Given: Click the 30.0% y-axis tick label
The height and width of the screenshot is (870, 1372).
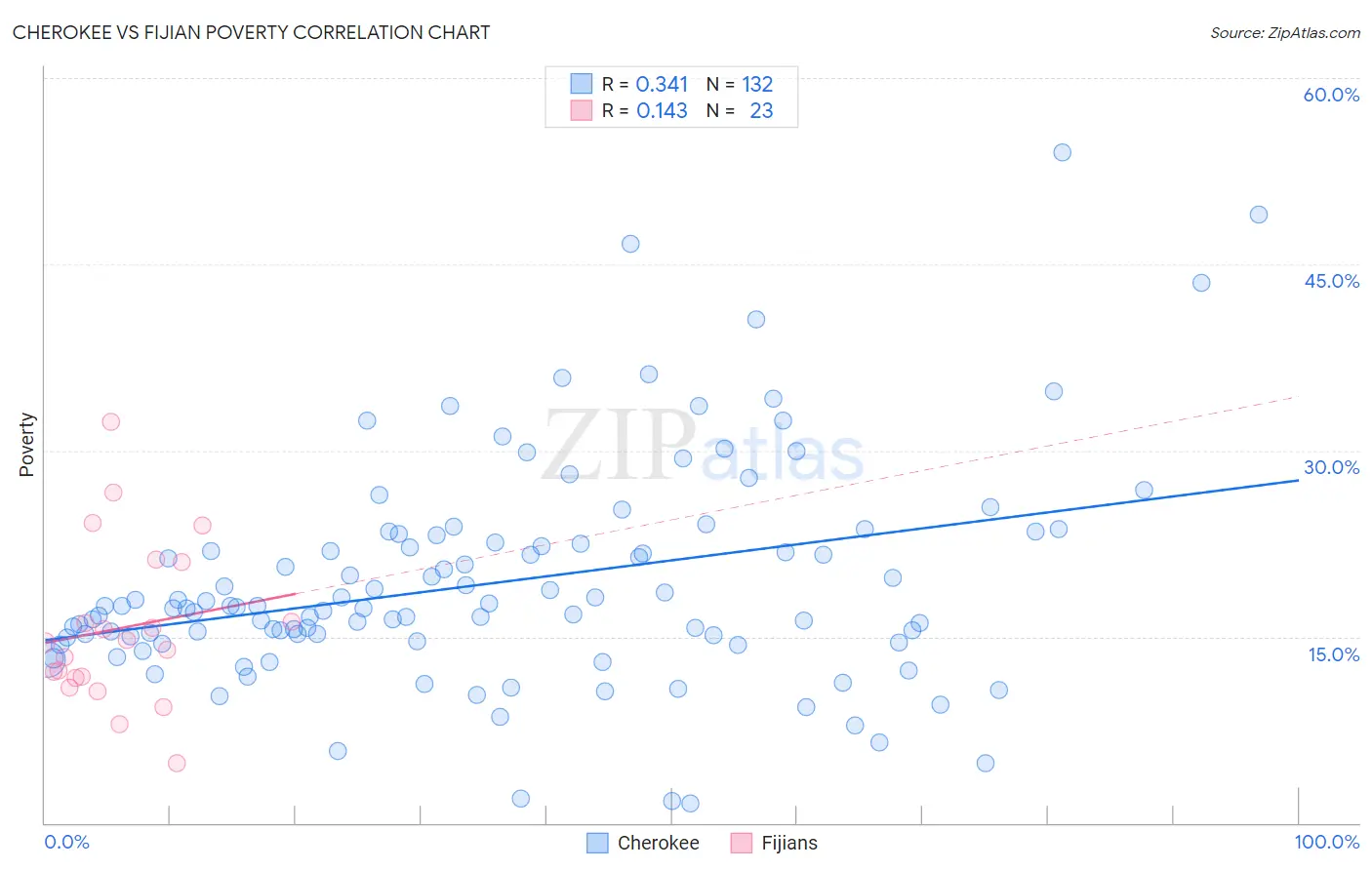Looking at the screenshot, I should tap(1331, 467).
